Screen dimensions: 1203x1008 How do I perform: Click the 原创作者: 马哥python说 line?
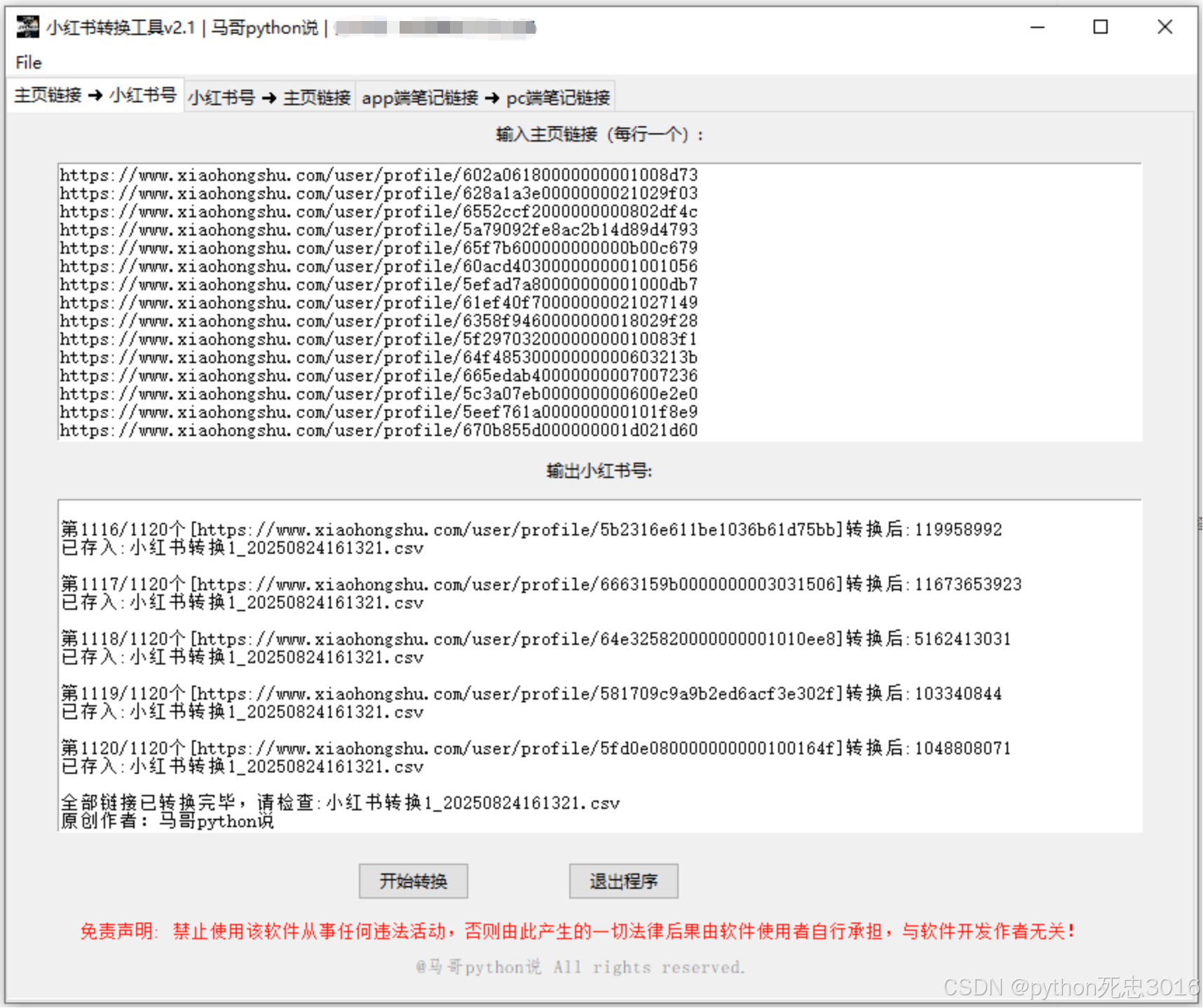pyautogui.click(x=167, y=821)
